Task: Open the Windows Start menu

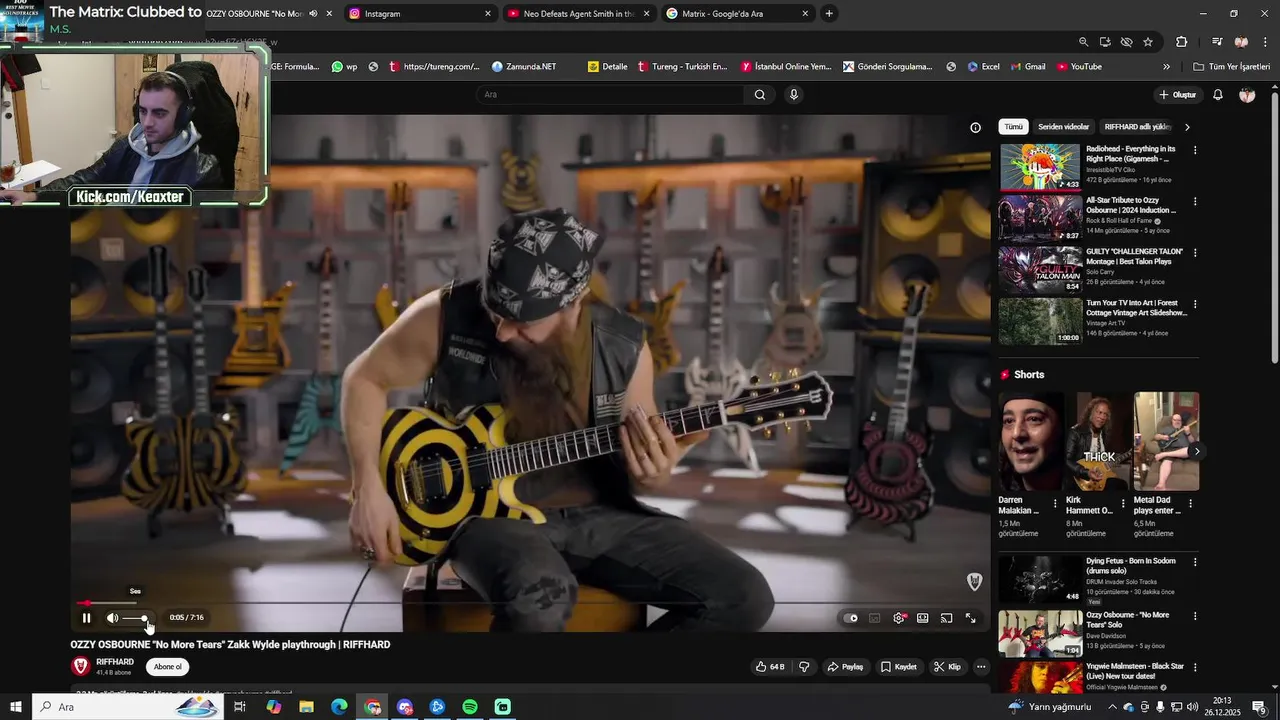Action: point(16,707)
